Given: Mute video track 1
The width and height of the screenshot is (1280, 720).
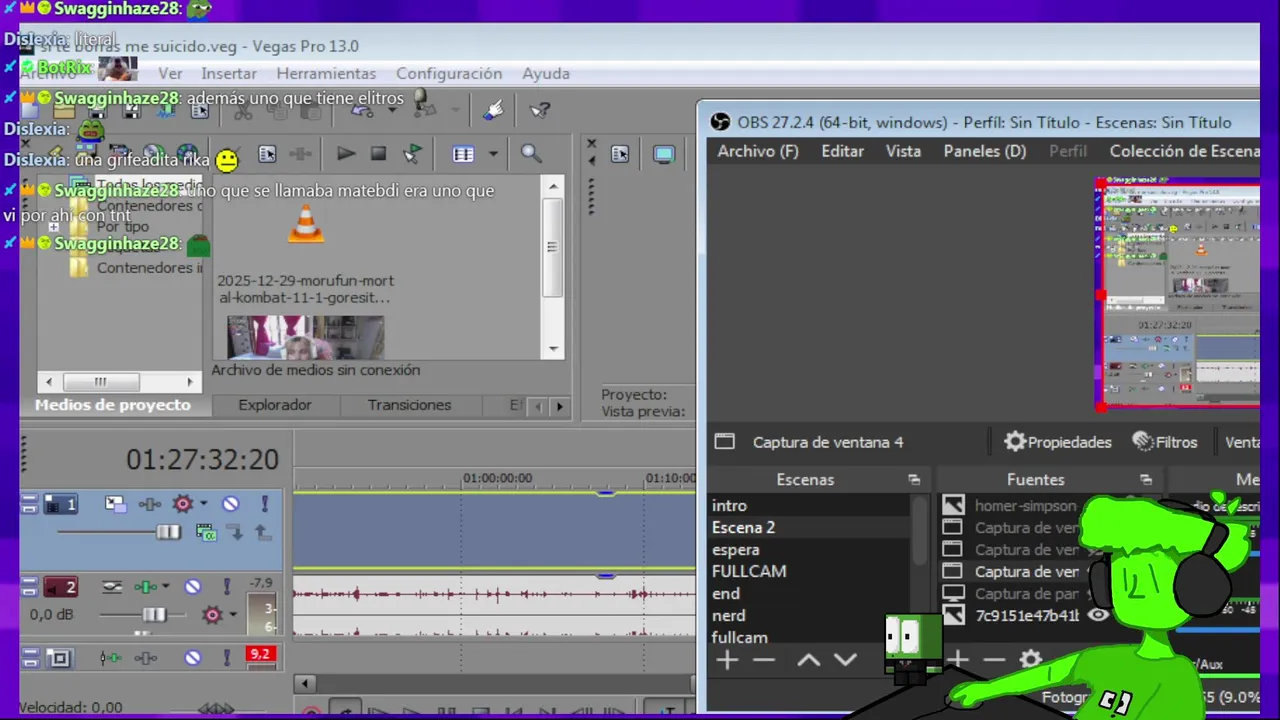Looking at the screenshot, I should tap(231, 504).
